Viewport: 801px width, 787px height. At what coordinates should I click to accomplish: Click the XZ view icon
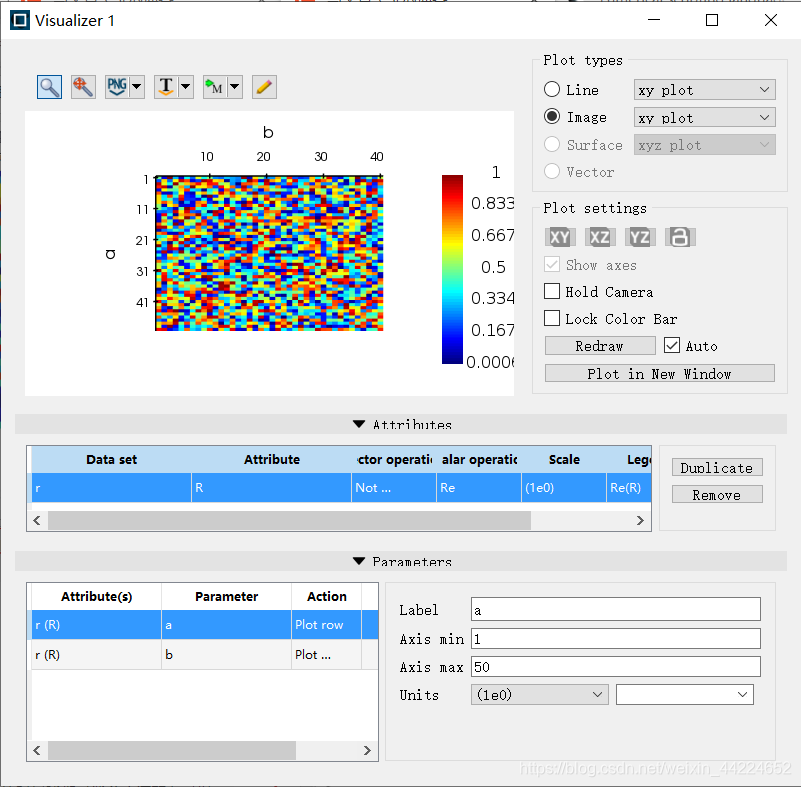point(600,237)
